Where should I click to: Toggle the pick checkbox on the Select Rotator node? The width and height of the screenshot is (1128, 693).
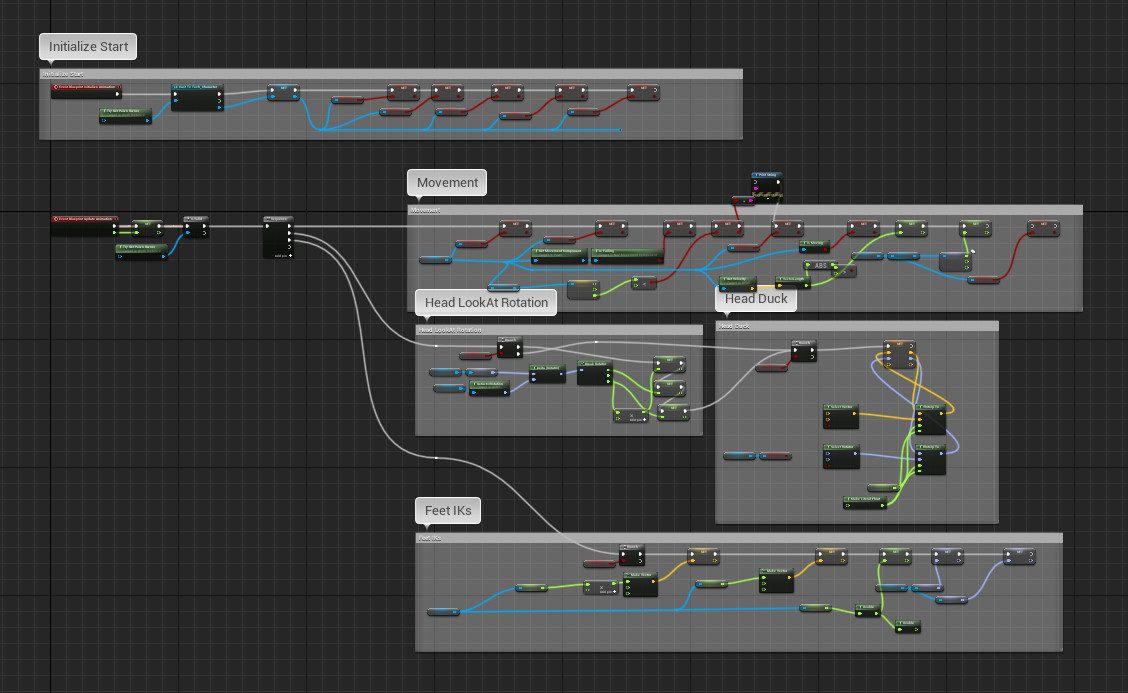point(829,465)
